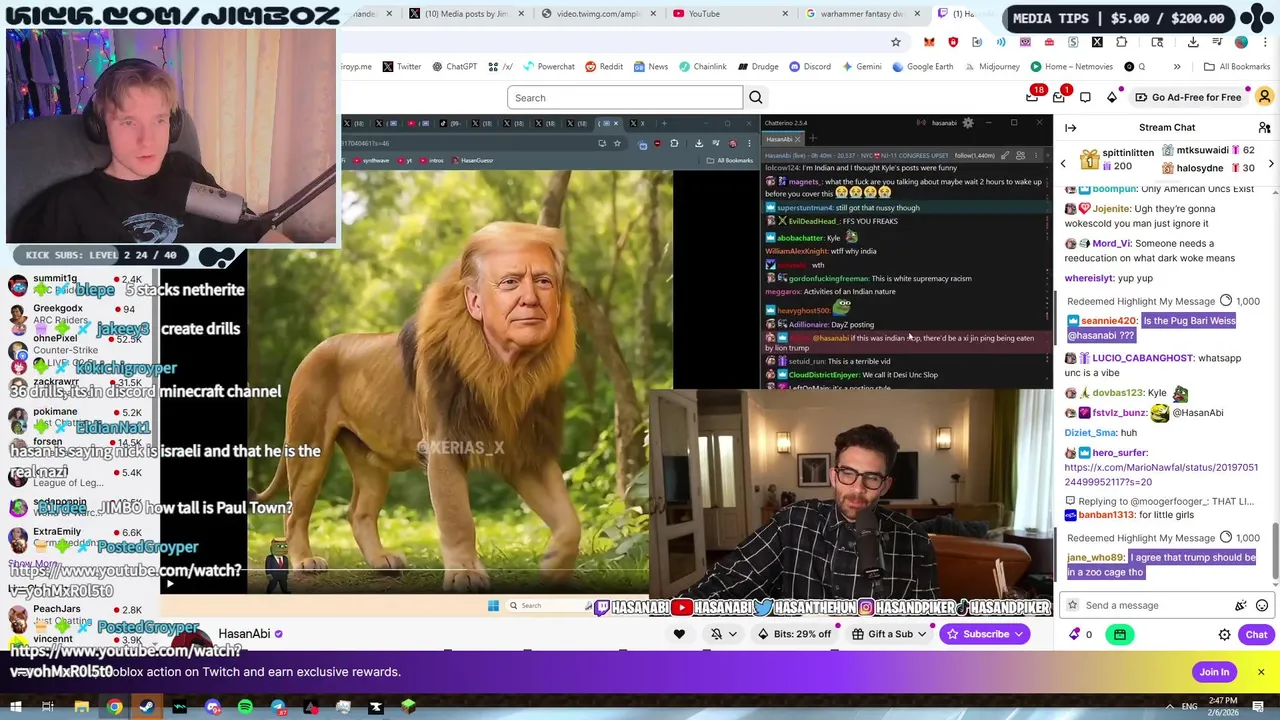Open the Windows Start menu
Image resolution: width=1280 pixels, height=720 pixels.
point(16,707)
